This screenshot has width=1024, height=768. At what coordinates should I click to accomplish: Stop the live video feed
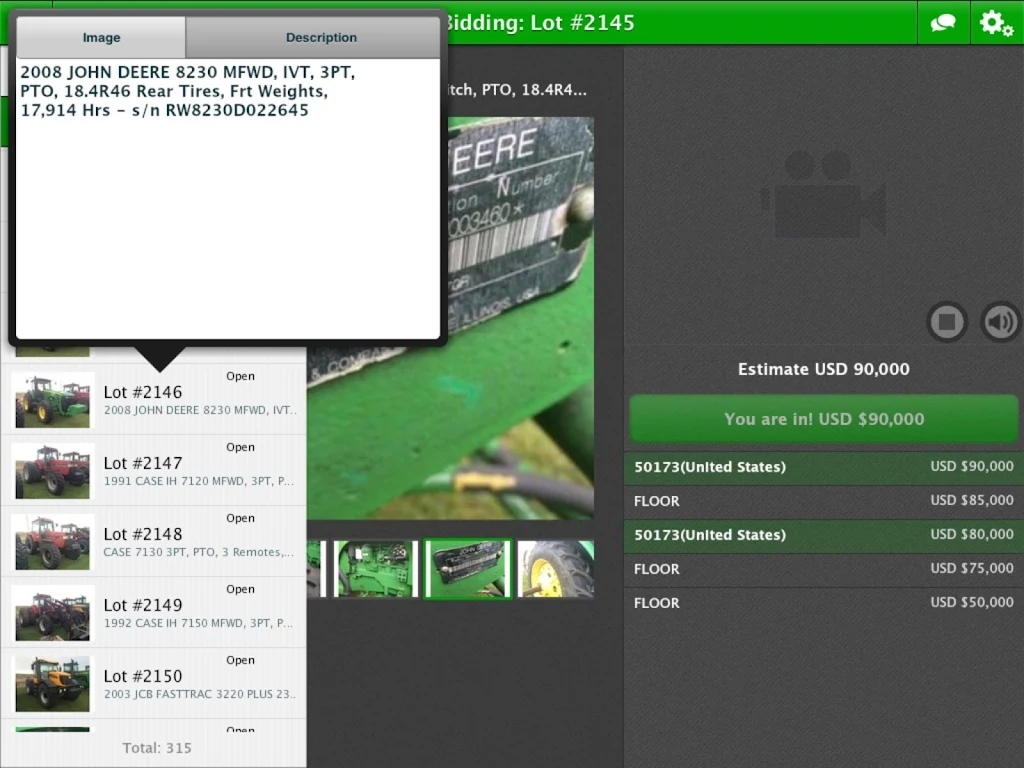coord(947,321)
